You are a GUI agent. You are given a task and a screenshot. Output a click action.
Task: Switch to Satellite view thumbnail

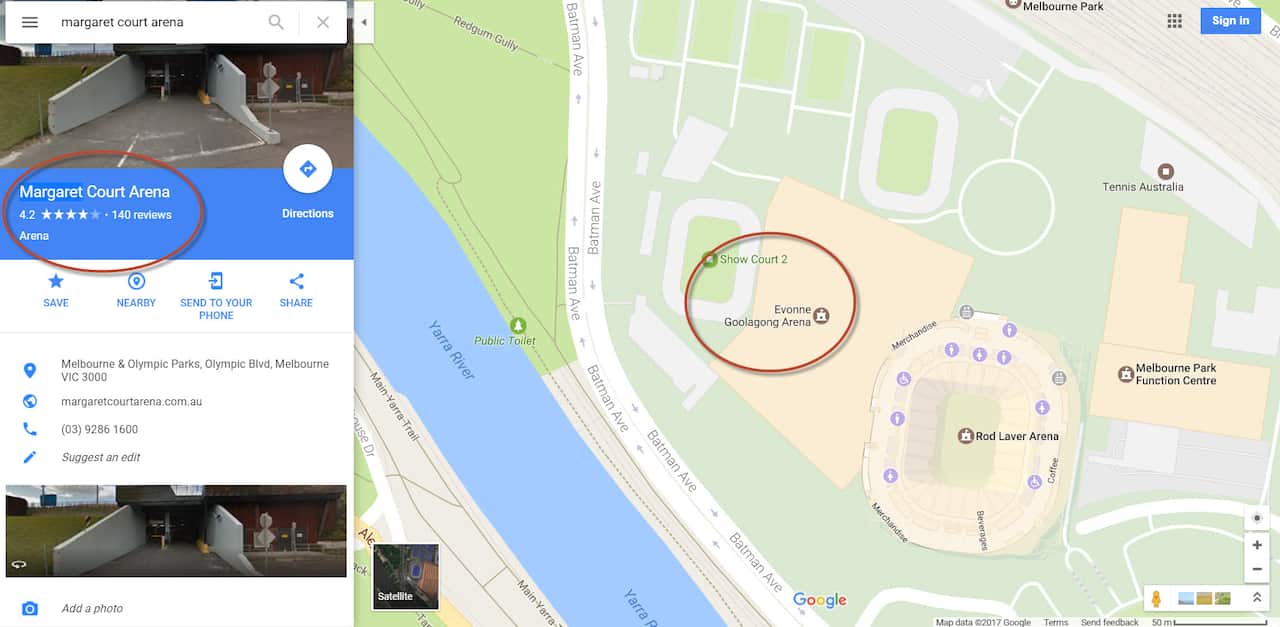point(406,577)
